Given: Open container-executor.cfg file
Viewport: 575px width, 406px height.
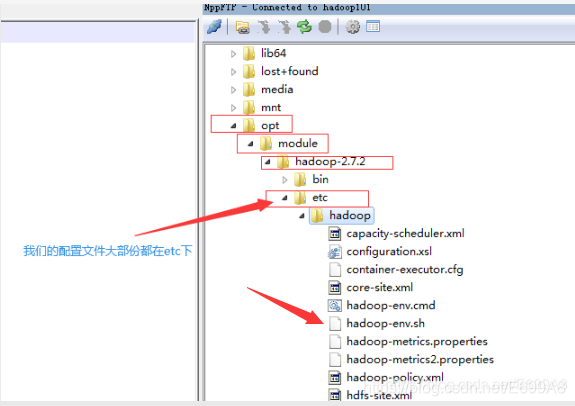Looking at the screenshot, I should click(404, 270).
